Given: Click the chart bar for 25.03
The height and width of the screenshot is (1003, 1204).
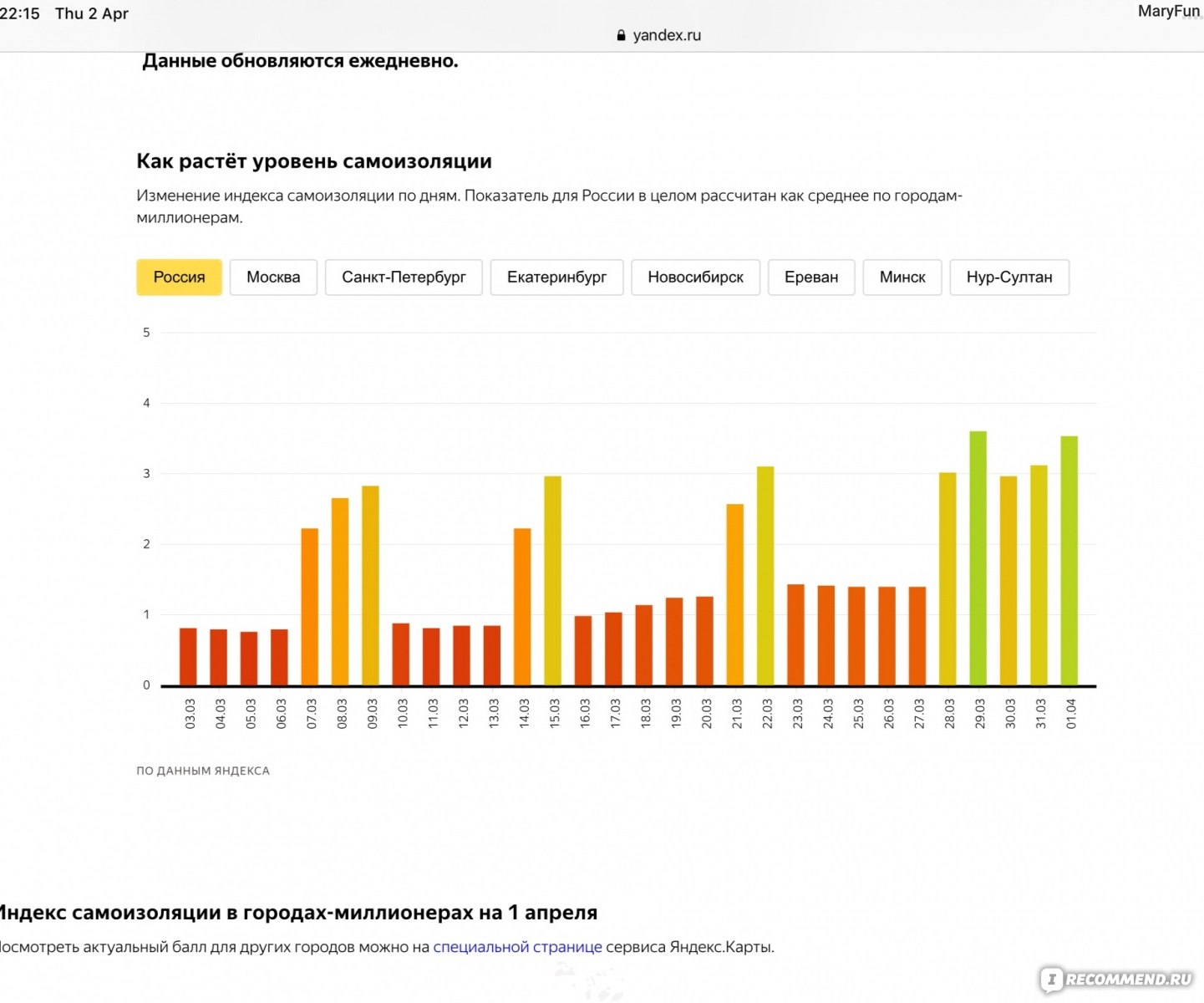Looking at the screenshot, I should [856, 636].
